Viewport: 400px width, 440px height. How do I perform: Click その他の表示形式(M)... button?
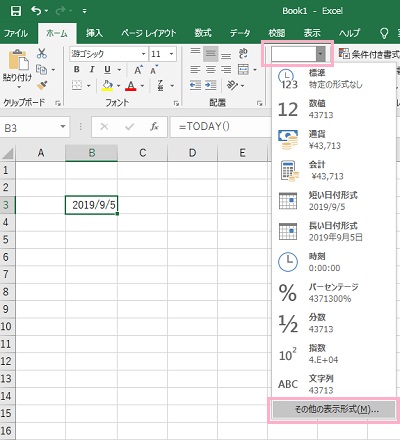334,409
